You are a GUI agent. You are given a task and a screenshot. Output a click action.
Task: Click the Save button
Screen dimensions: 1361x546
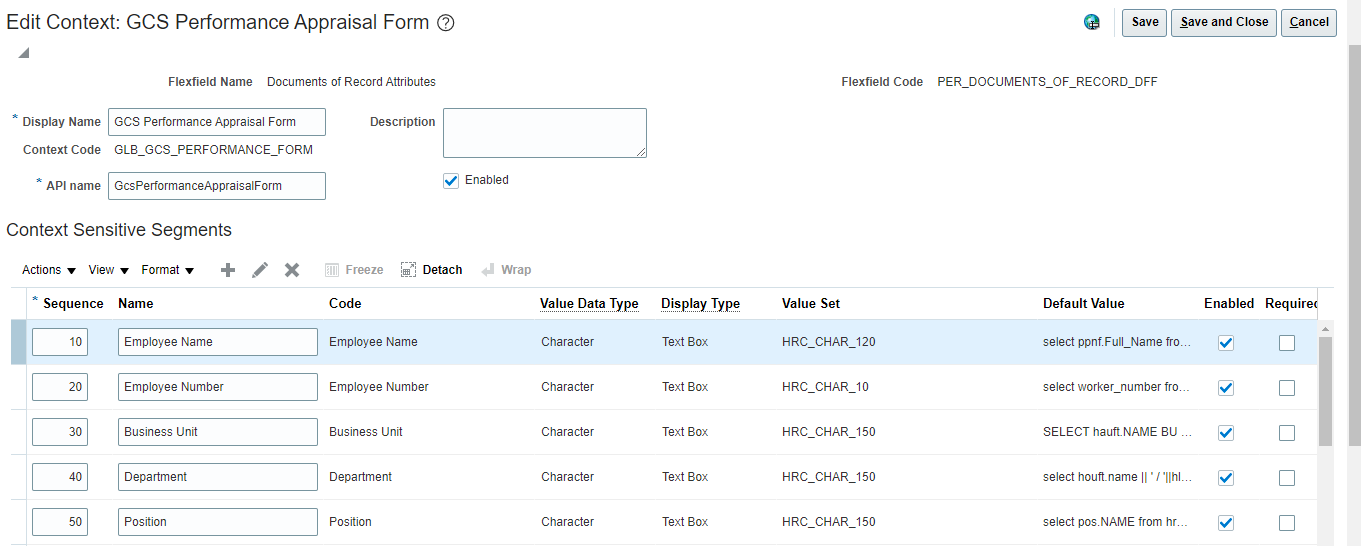coord(1145,22)
